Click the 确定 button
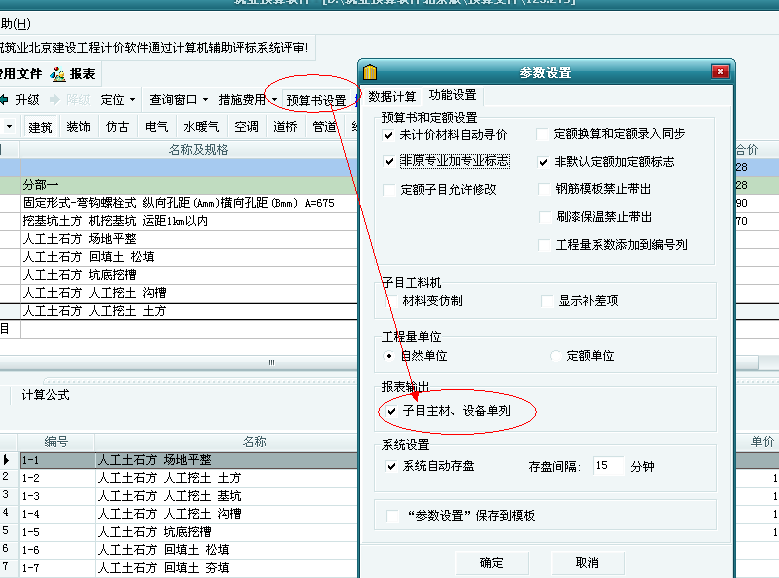 click(x=491, y=563)
